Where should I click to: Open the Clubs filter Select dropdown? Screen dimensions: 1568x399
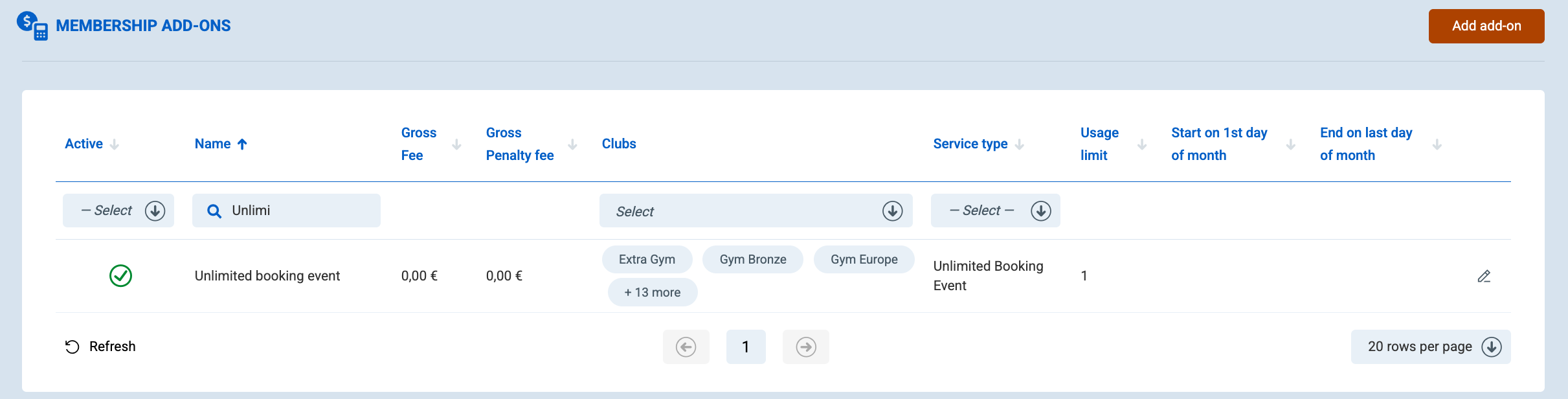point(756,211)
